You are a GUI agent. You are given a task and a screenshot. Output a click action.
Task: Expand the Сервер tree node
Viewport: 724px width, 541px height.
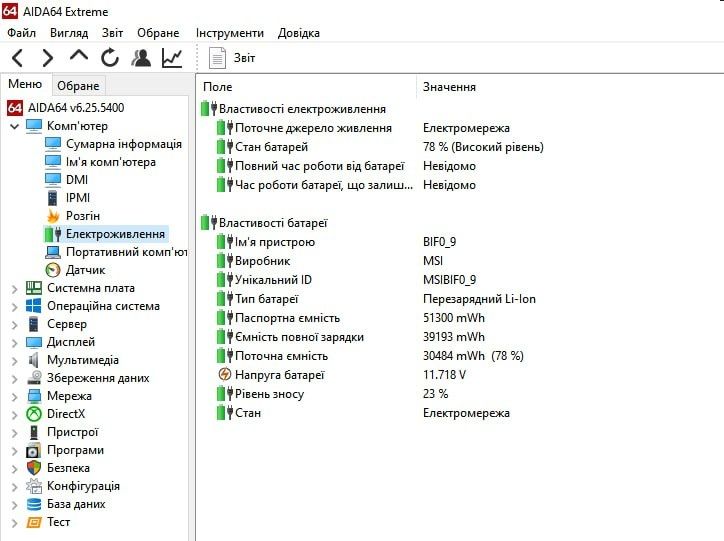[14, 325]
